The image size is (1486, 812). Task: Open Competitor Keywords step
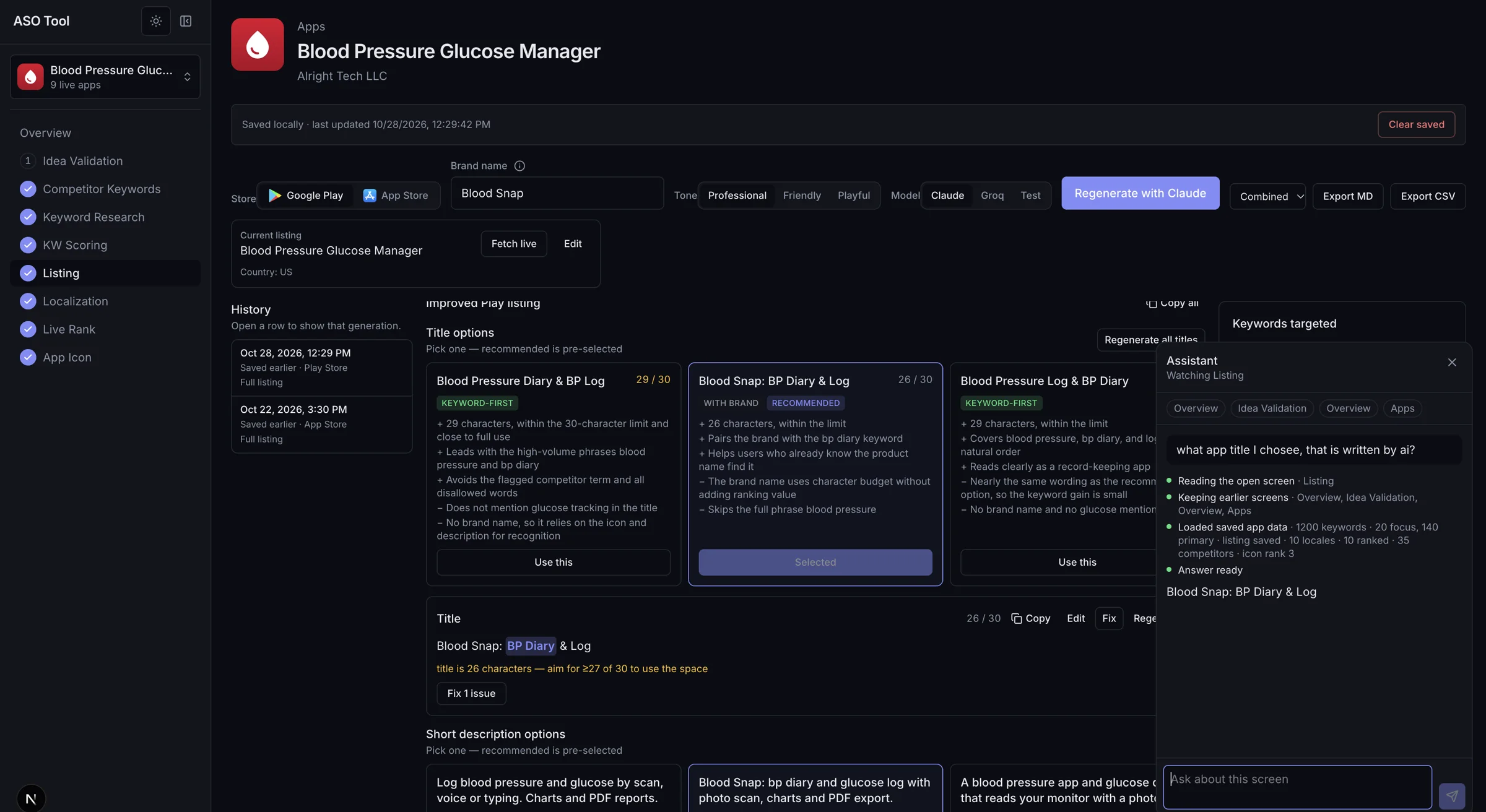click(x=102, y=189)
